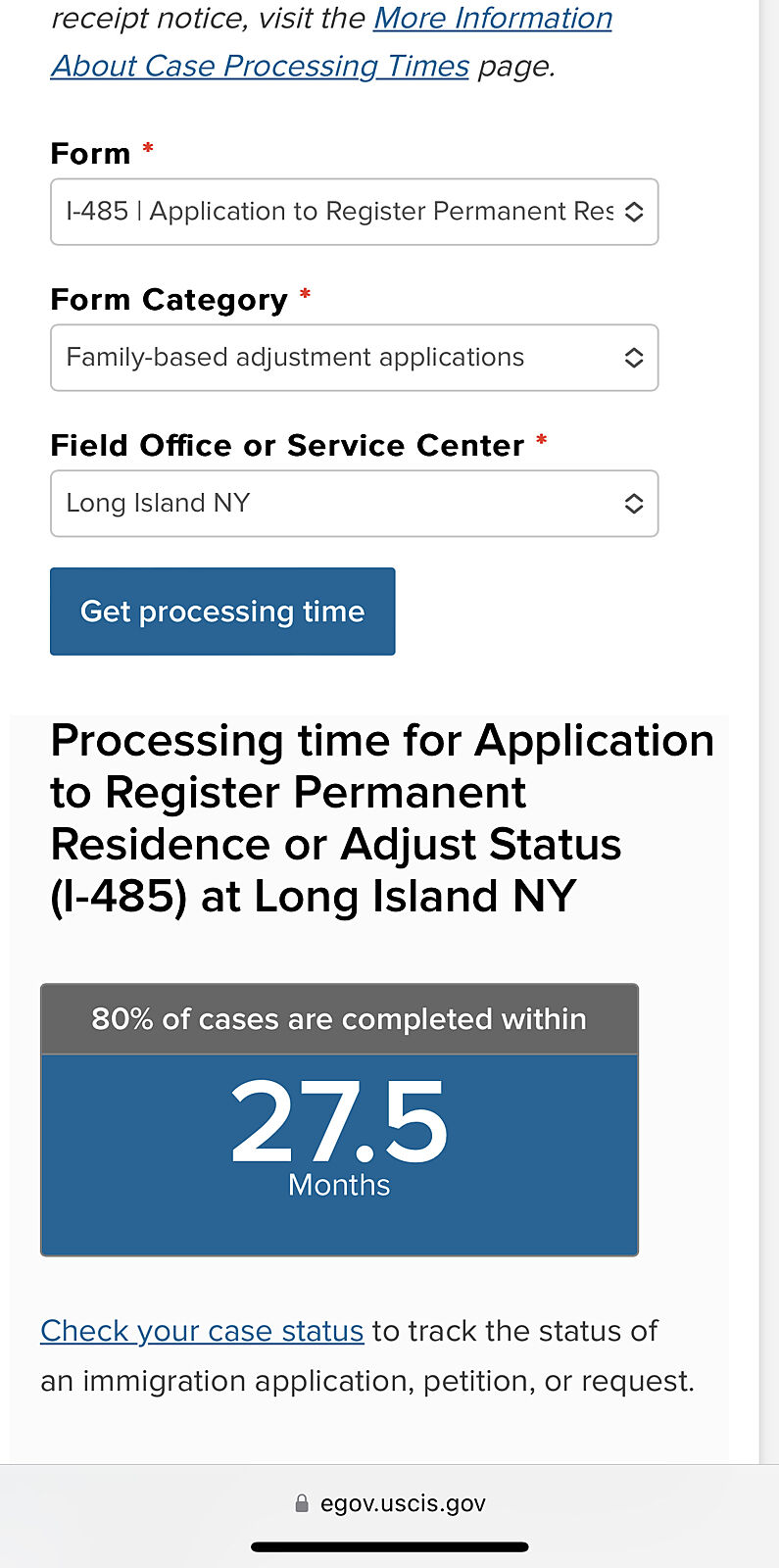This screenshot has height=1568, width=779.
Task: Tap the lock icon in the address bar
Action: pos(302,1503)
